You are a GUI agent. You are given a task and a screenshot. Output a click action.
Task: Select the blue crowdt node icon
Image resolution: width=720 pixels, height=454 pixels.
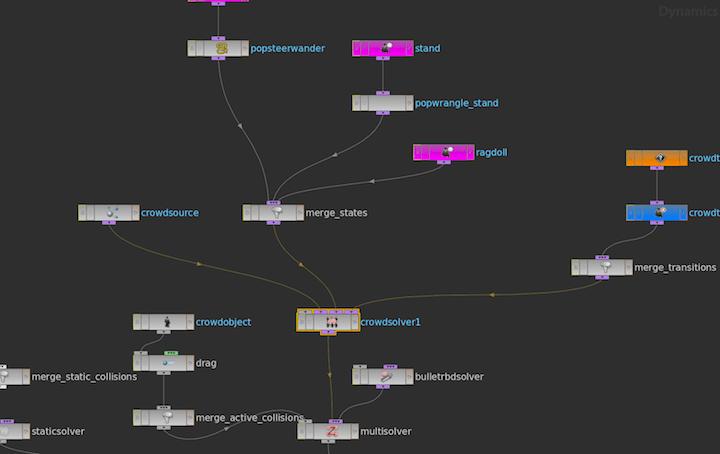[x=657, y=213]
